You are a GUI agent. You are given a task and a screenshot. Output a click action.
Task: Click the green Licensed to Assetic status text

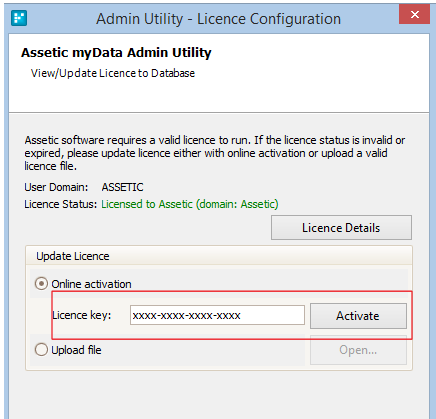click(190, 204)
